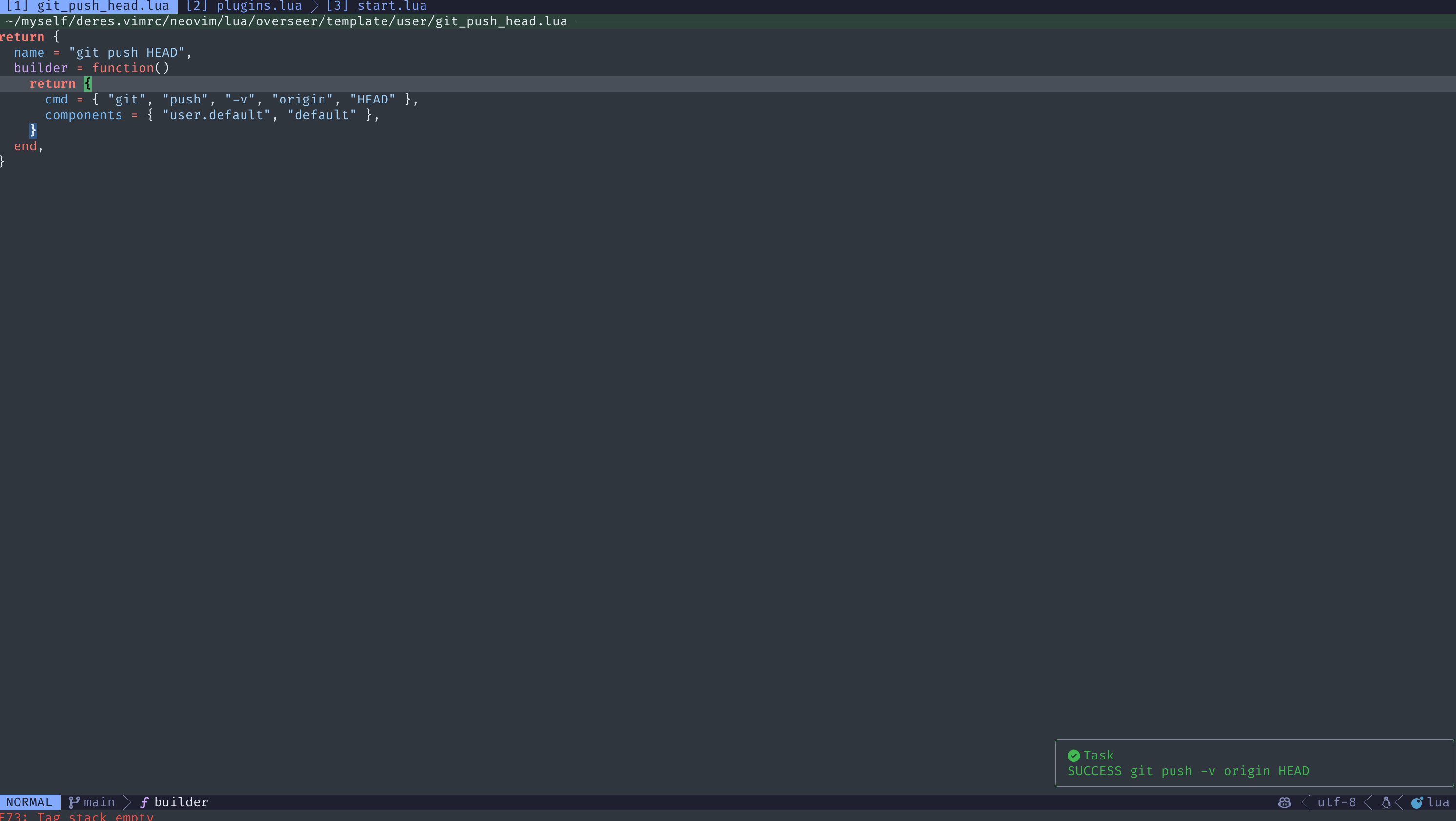Toggle the highlighted return brace on line 4
This screenshot has height=821, width=1456.
tap(88, 83)
